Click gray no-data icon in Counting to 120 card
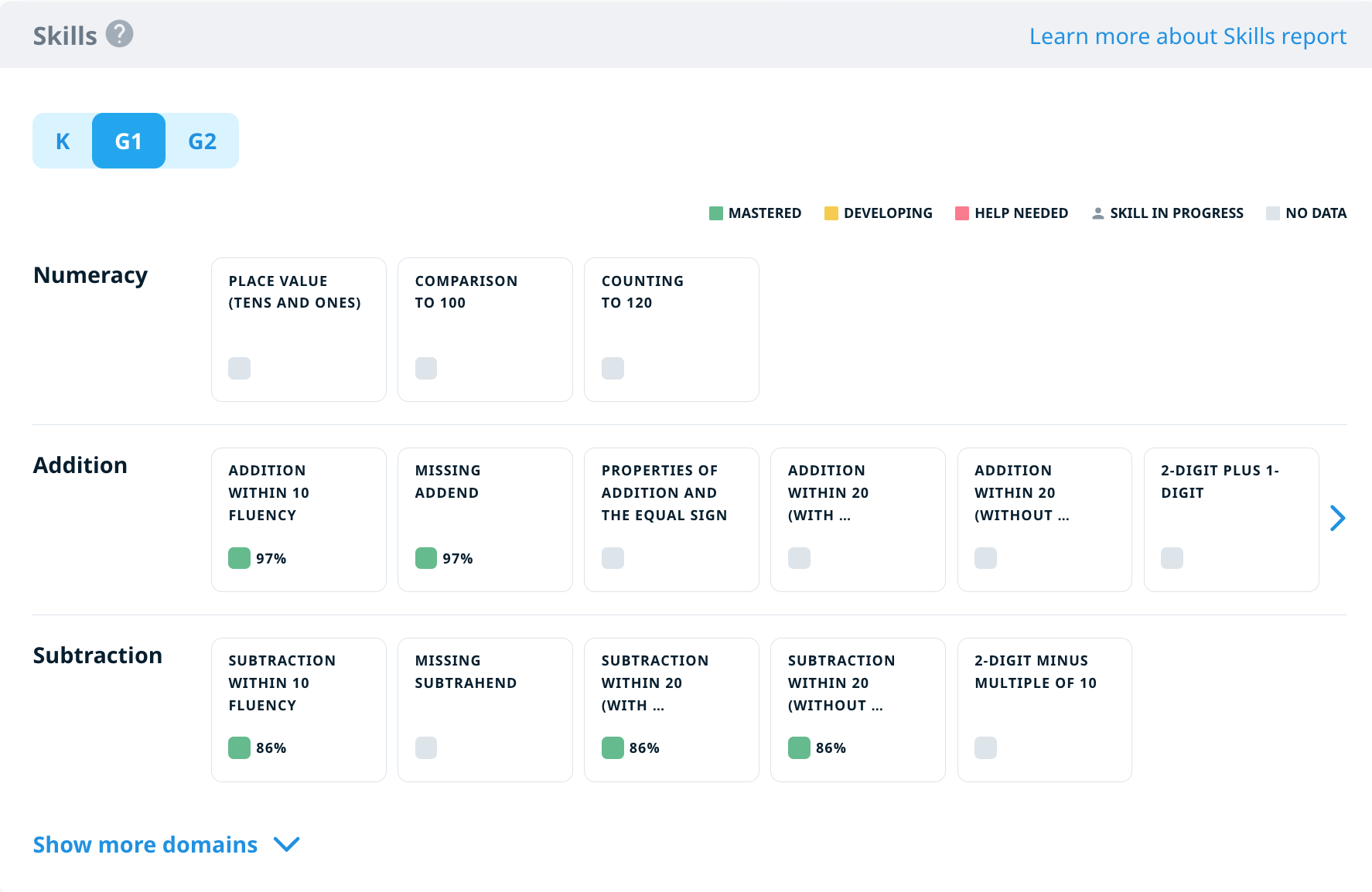 click(613, 368)
